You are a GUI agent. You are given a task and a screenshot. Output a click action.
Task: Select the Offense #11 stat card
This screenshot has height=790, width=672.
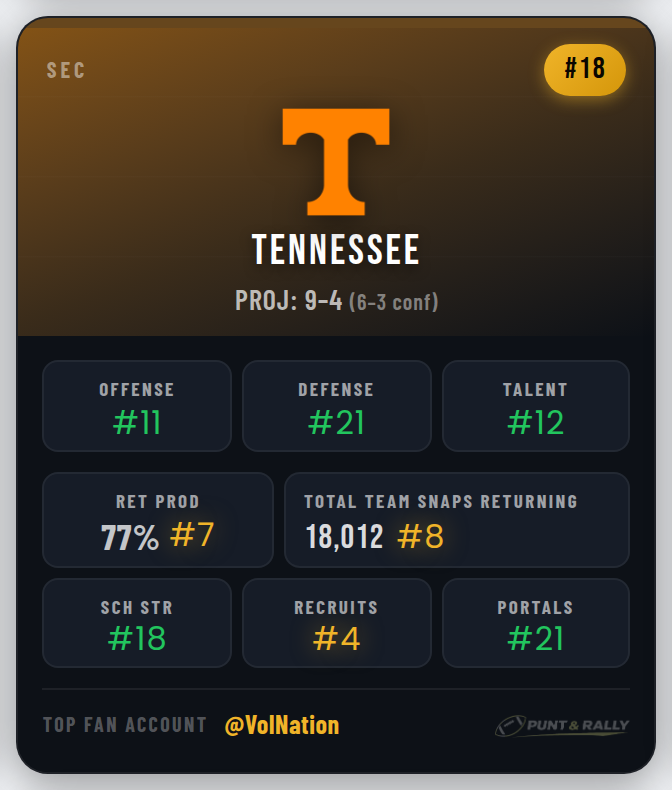point(137,406)
